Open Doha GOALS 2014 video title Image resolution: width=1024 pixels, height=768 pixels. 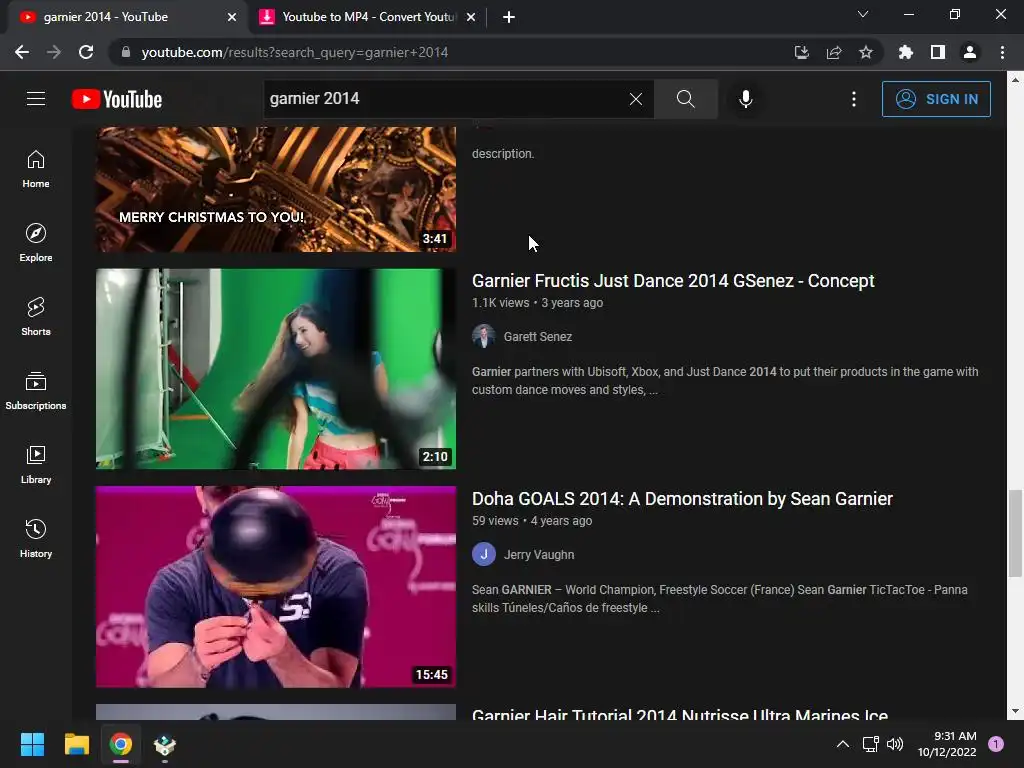[x=682, y=499]
